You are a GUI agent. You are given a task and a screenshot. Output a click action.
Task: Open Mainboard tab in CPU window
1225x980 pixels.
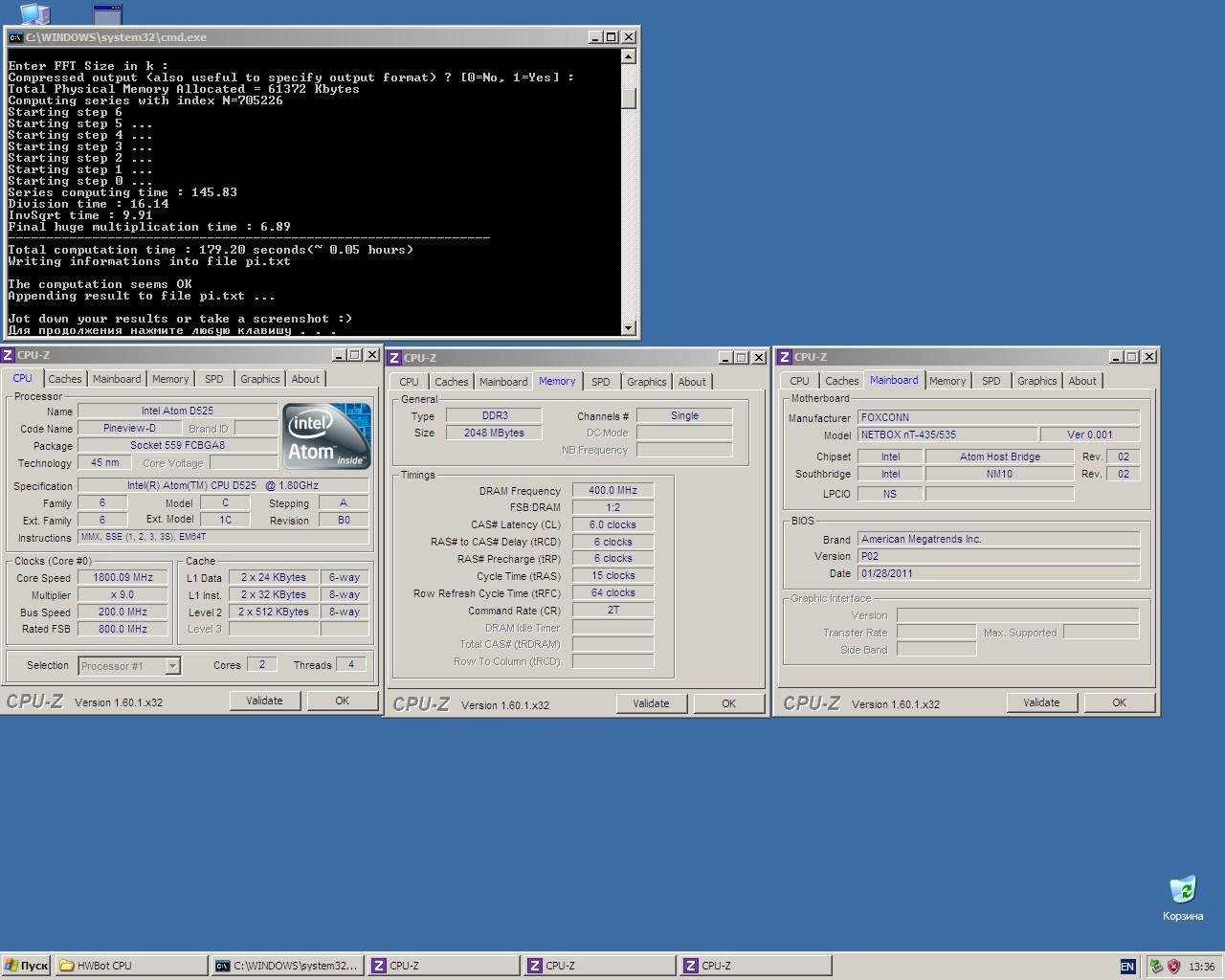[x=117, y=379]
